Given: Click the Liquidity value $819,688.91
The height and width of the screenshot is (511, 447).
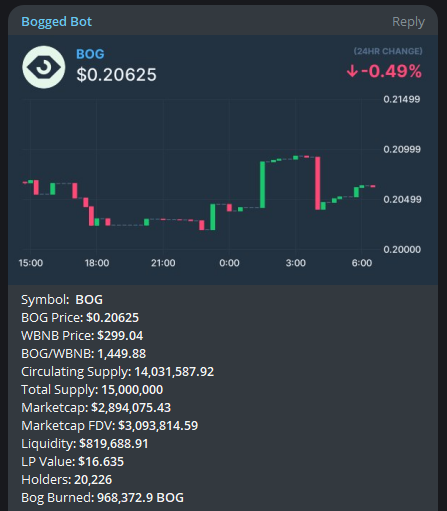Looking at the screenshot, I should point(114,444).
